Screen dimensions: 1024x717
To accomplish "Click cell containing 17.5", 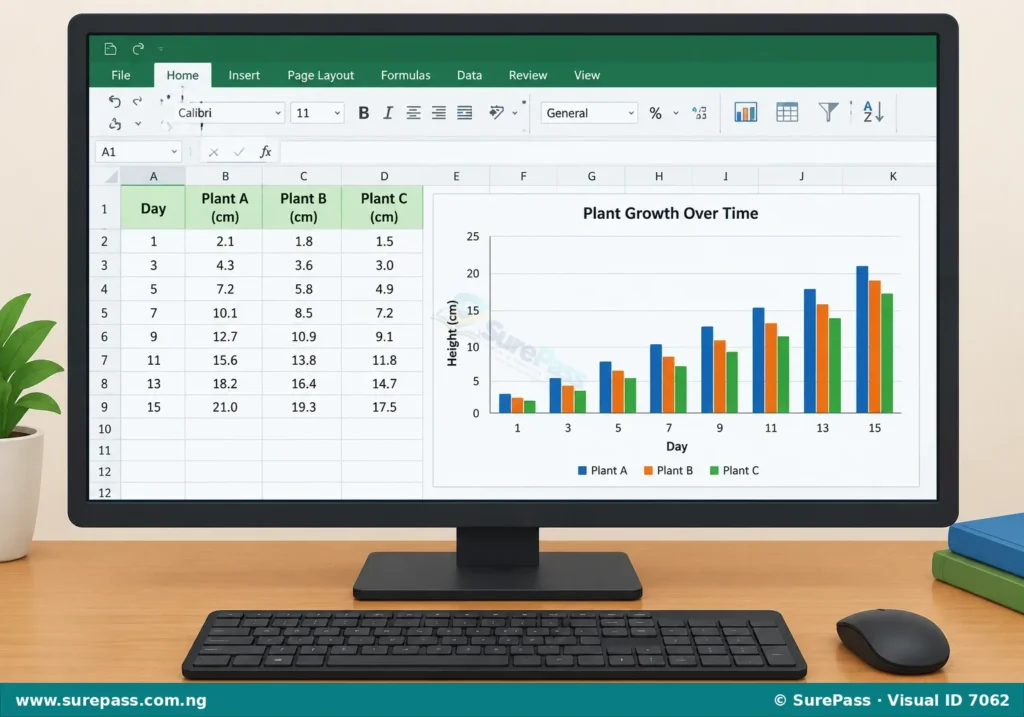I will point(383,407).
